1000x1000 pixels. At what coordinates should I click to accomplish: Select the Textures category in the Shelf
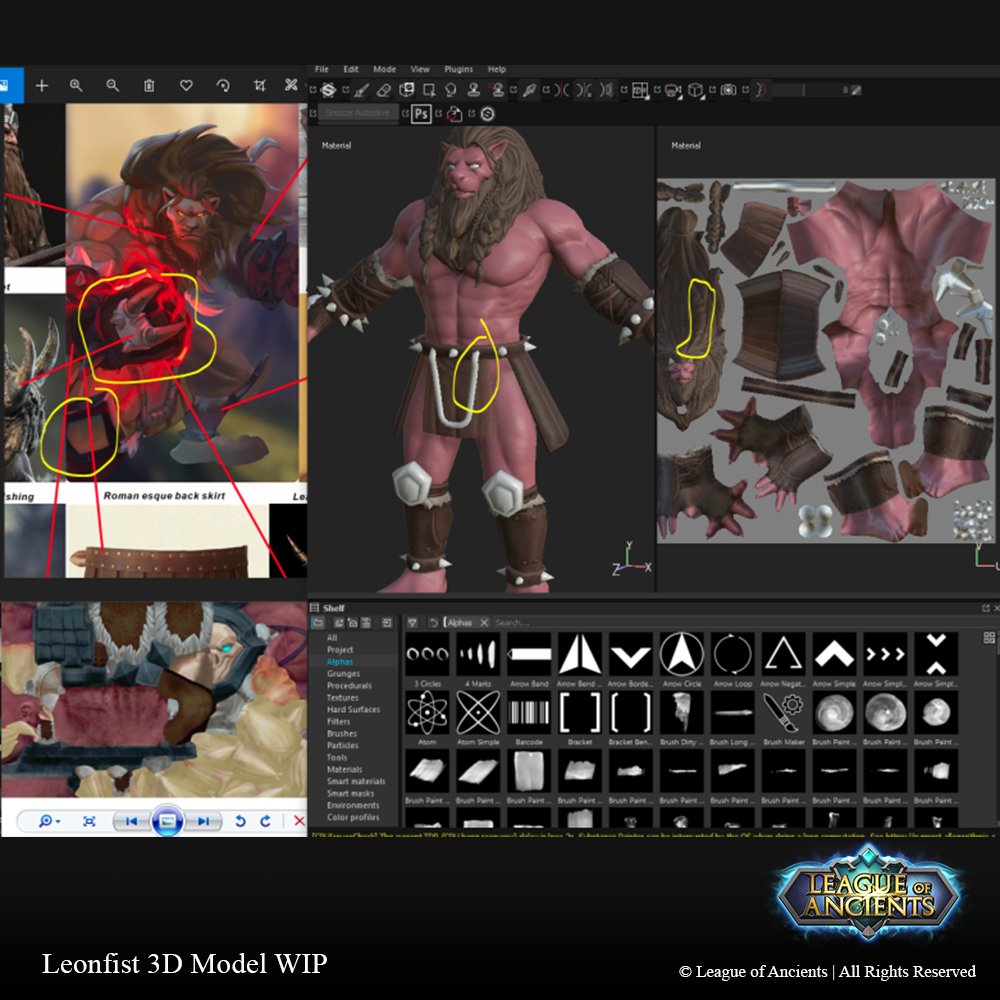[x=342, y=698]
